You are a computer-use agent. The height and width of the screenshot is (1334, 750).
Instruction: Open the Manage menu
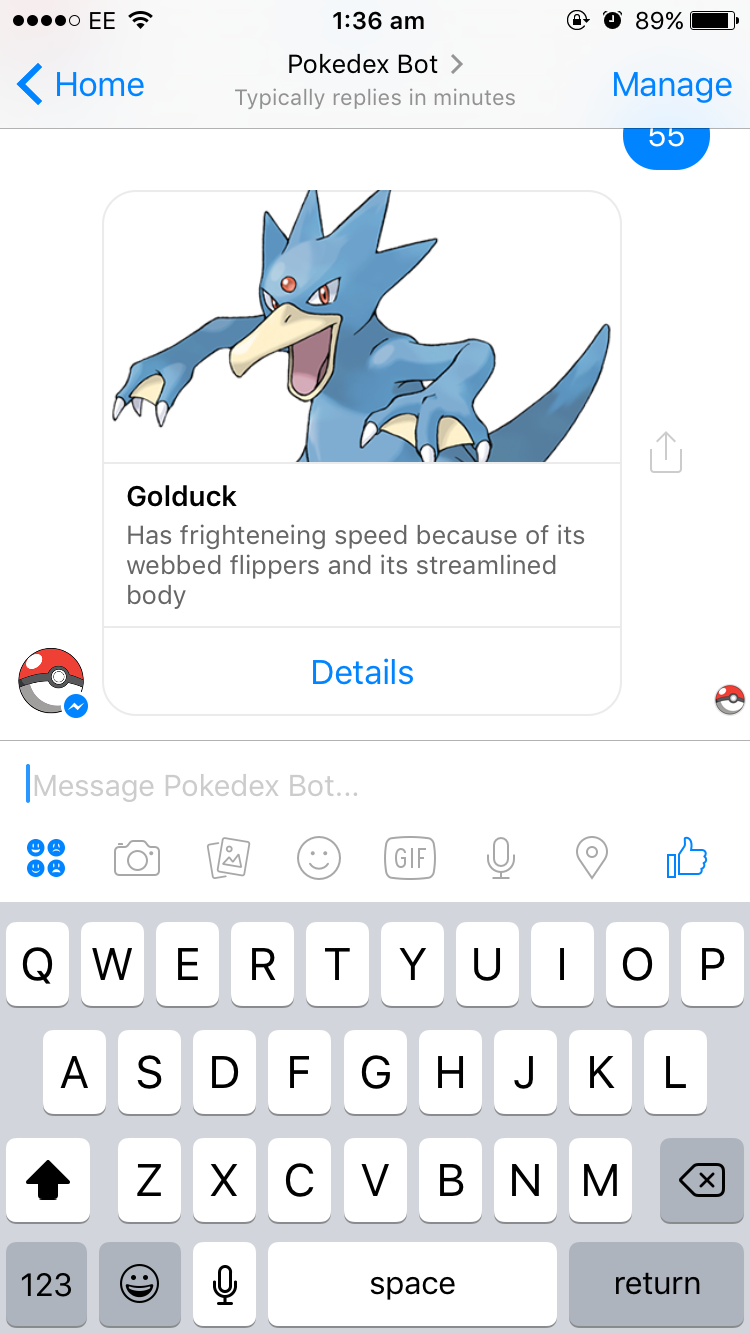coord(672,85)
